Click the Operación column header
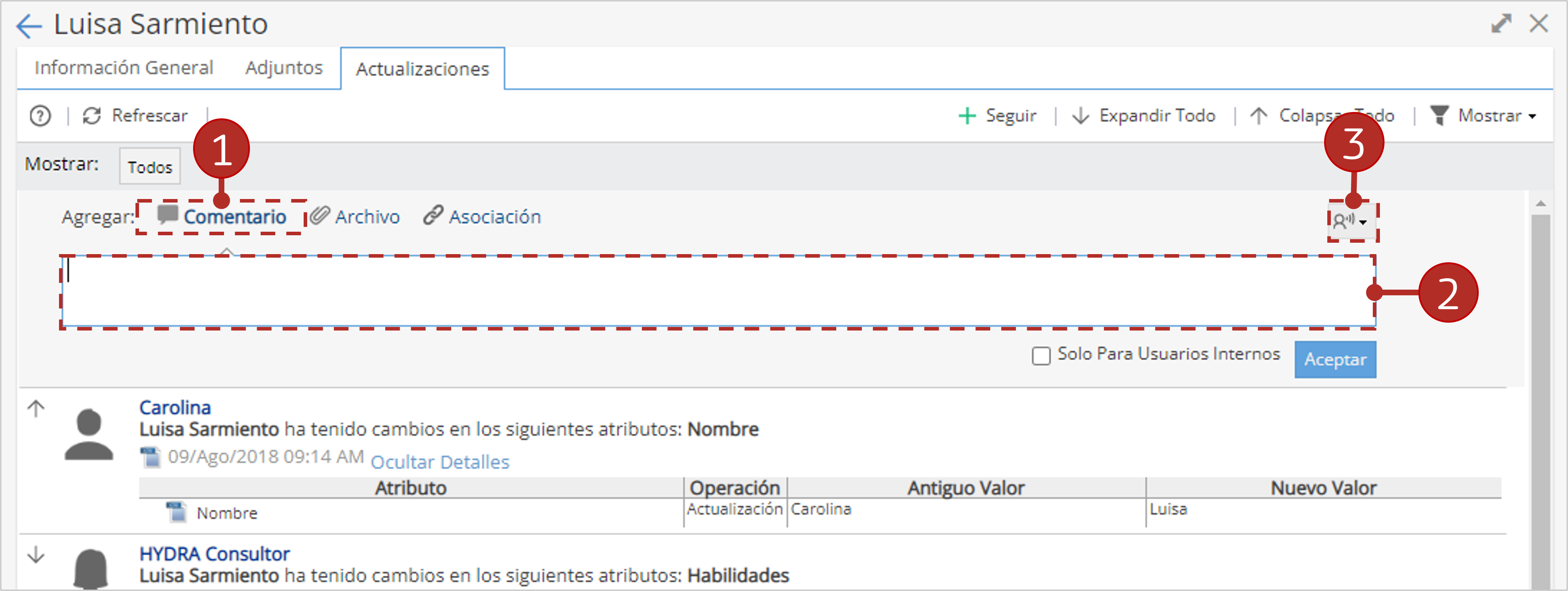The height and width of the screenshot is (591, 1568). pos(735,488)
